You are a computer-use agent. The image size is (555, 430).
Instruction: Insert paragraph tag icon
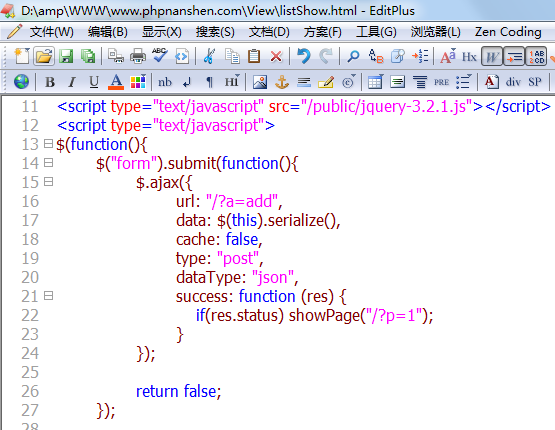coord(209,82)
